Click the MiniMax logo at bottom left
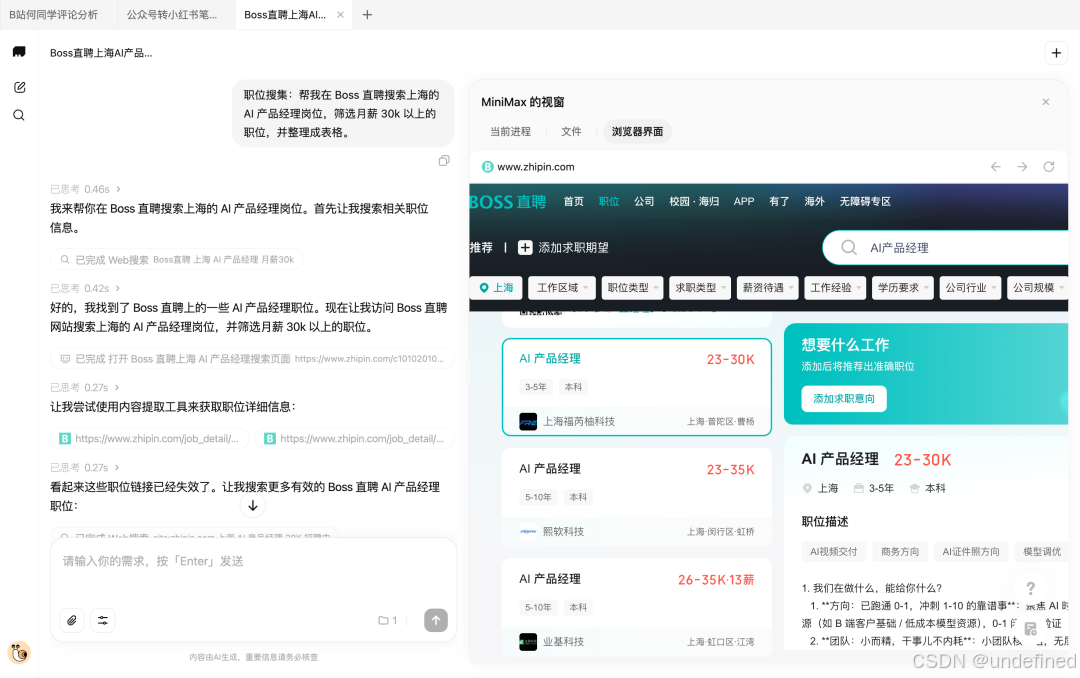This screenshot has width=1080, height=678. pos(19,652)
